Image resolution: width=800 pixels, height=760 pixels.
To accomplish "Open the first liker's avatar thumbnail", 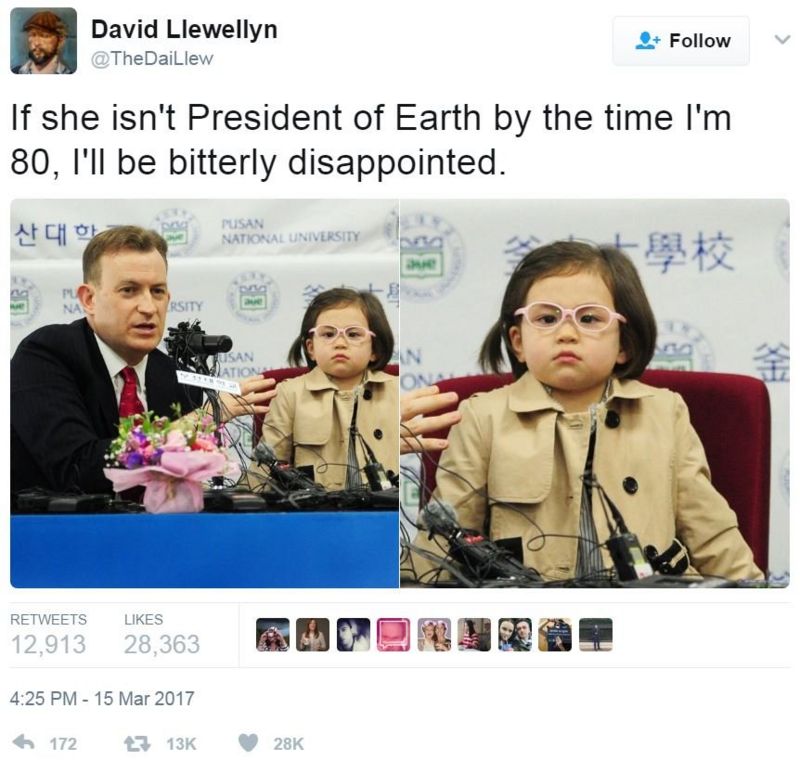I will pos(272,635).
